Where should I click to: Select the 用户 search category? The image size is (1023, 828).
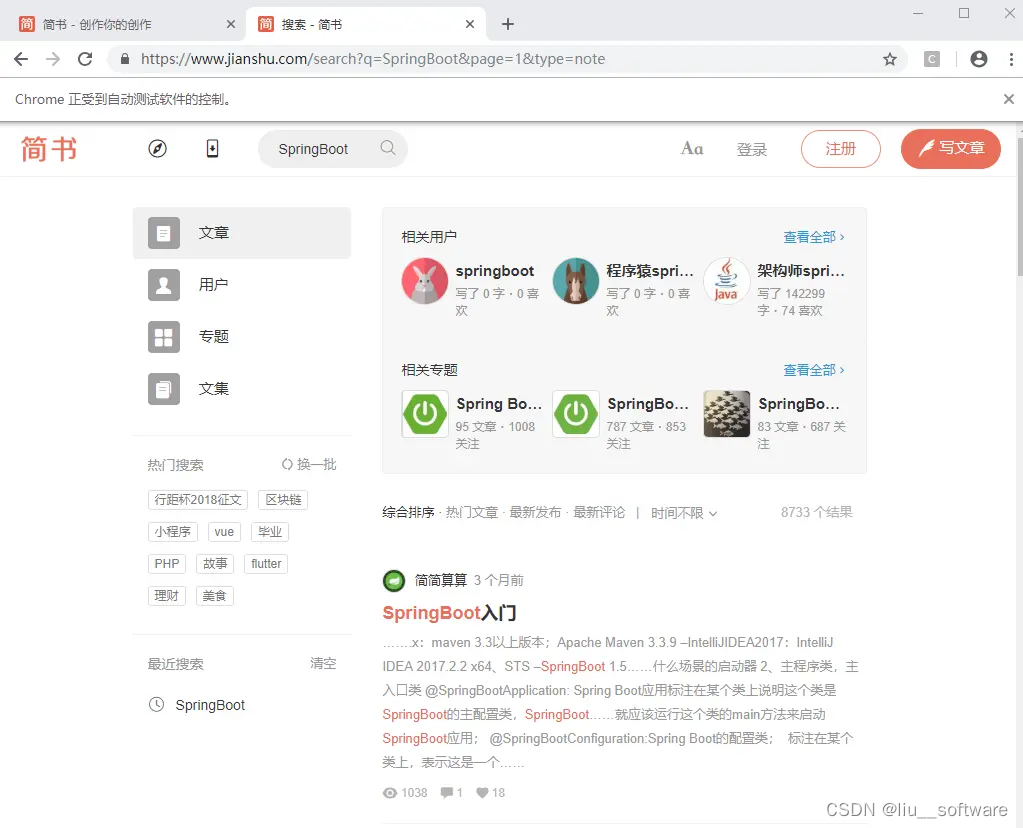[x=242, y=285]
